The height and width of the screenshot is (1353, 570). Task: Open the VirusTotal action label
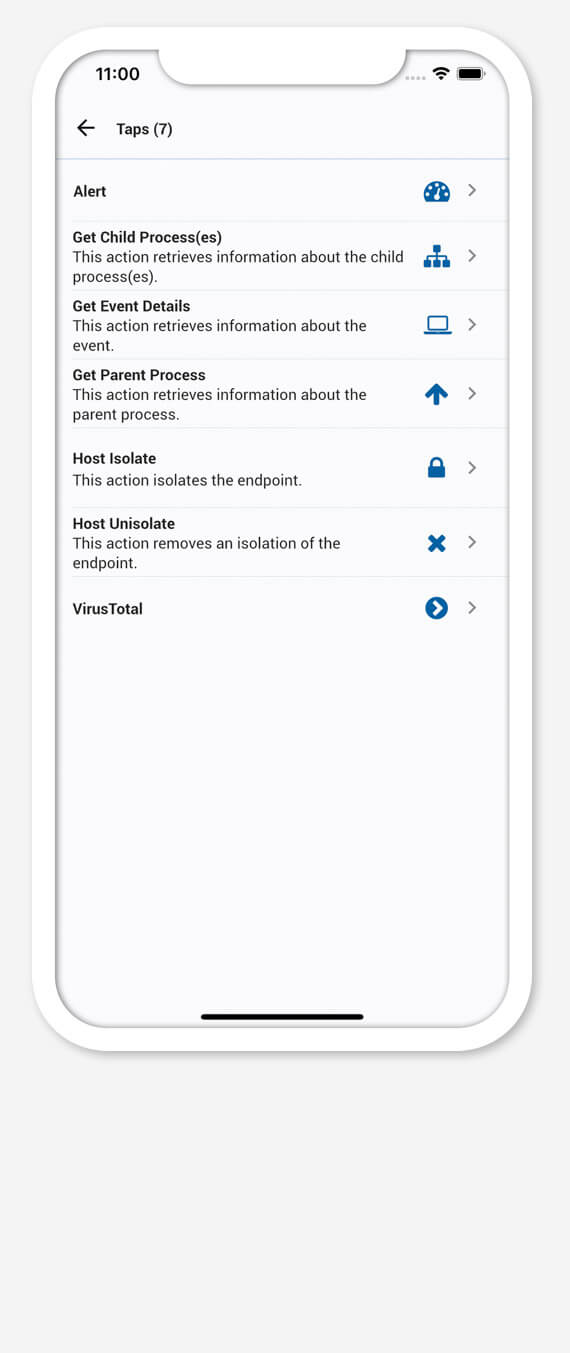pyautogui.click(x=108, y=608)
